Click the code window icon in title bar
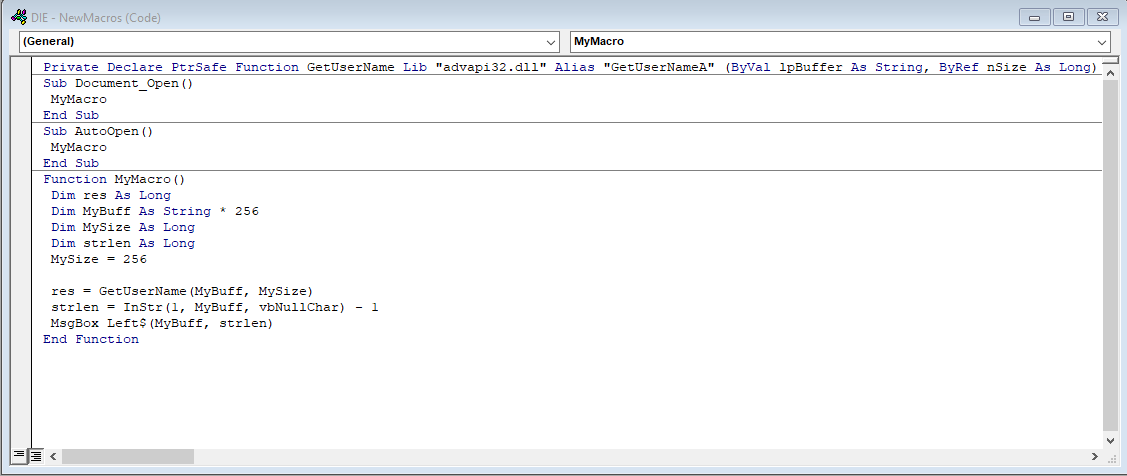Image resolution: width=1127 pixels, height=476 pixels. click(x=18, y=17)
